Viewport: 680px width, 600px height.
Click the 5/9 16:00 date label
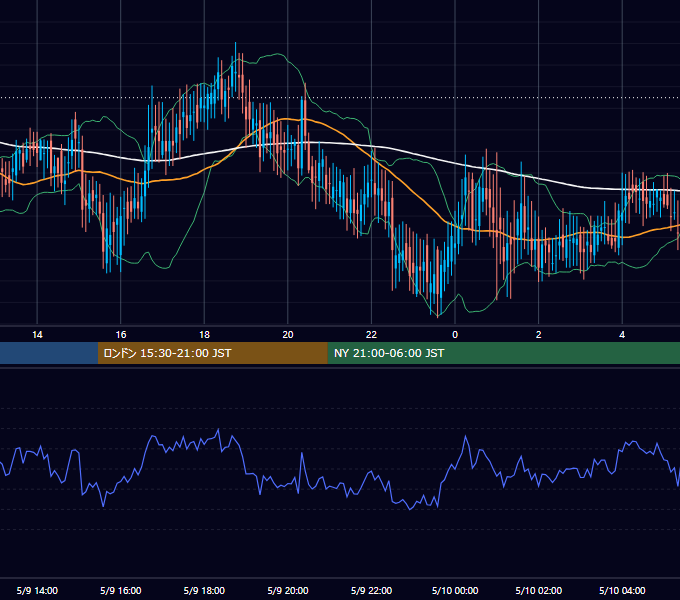121,590
